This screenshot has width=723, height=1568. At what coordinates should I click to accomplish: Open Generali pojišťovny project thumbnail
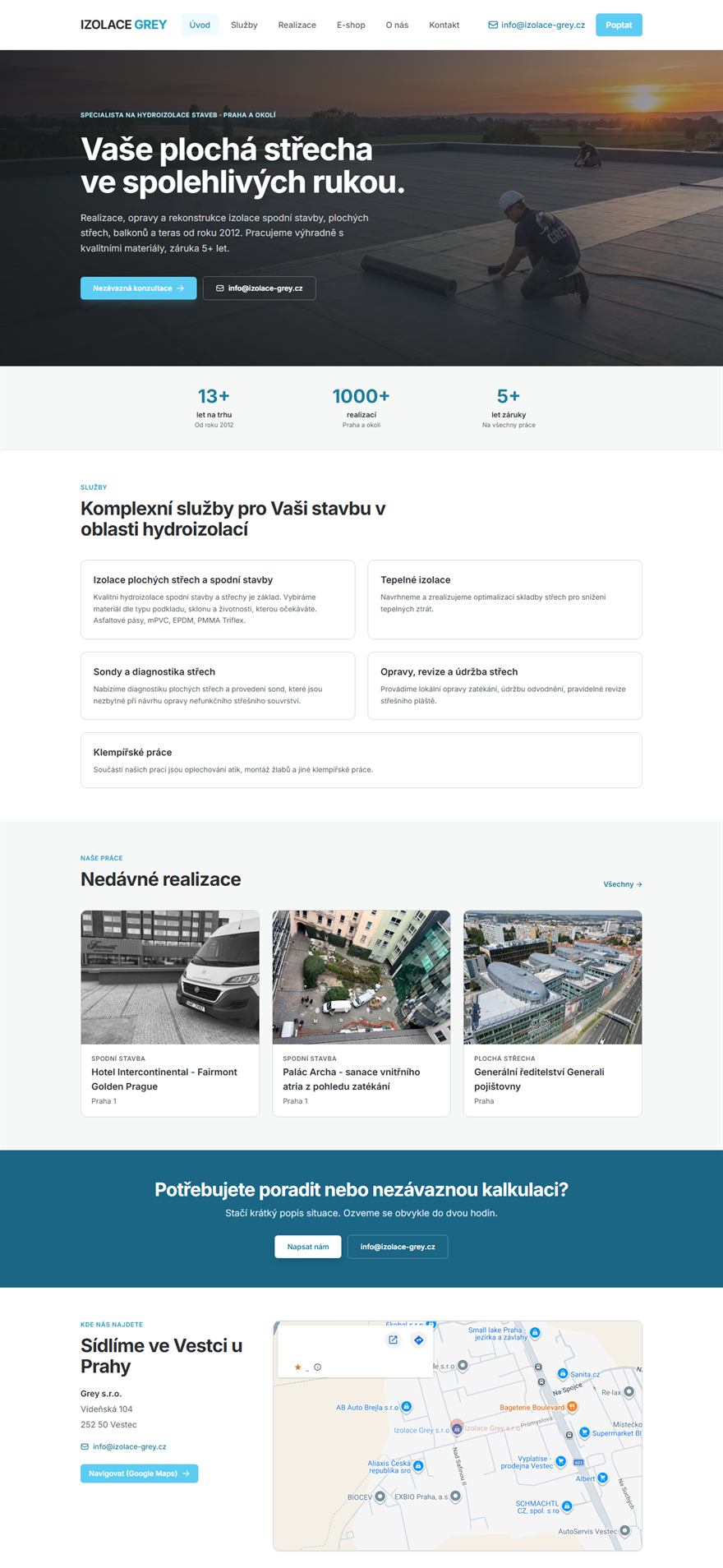click(553, 977)
